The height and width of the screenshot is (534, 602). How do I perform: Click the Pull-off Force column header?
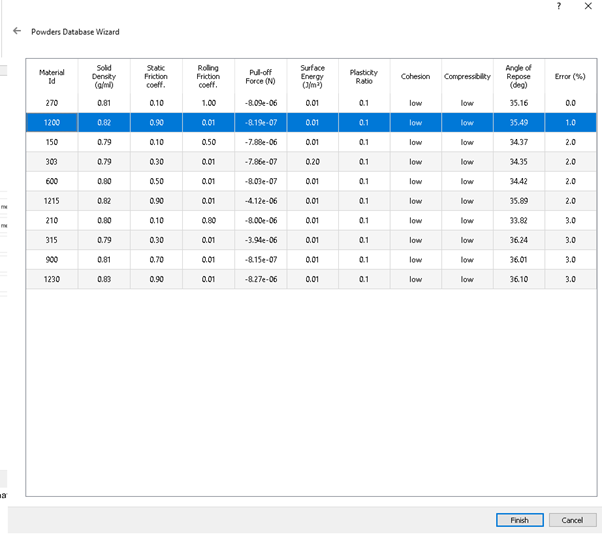(x=260, y=76)
